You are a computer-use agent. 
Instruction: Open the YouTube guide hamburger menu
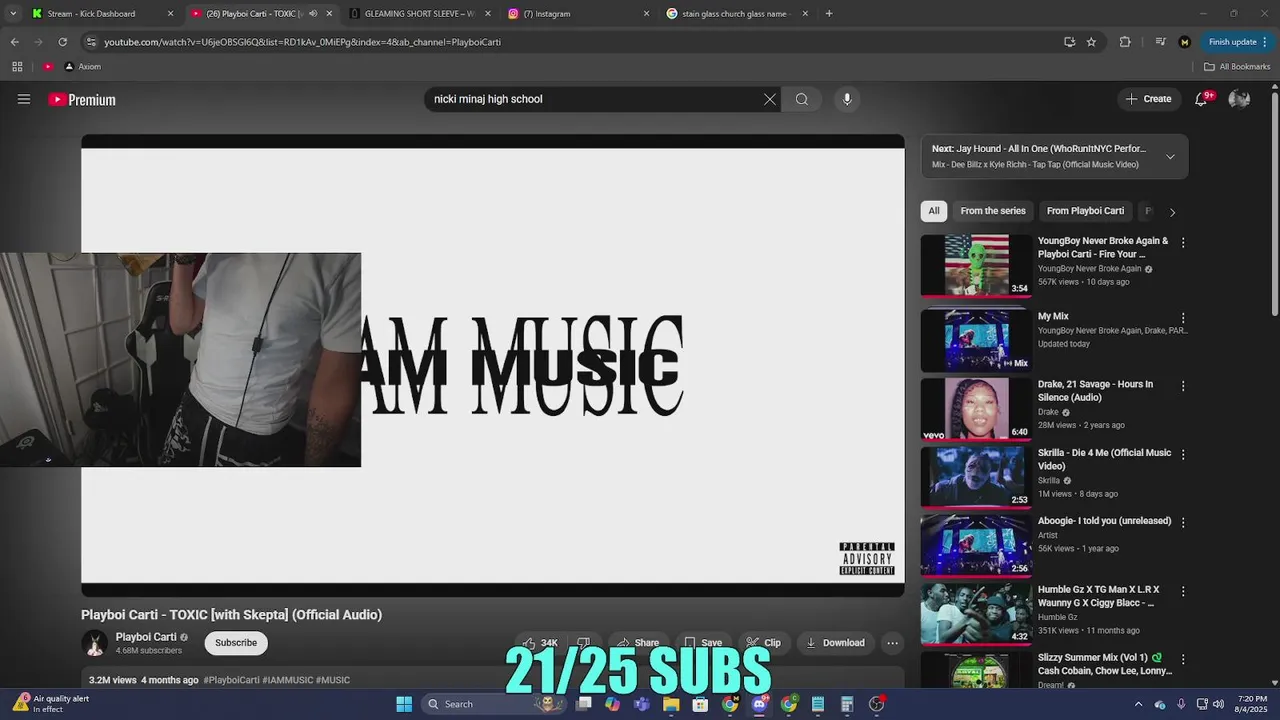[24, 99]
